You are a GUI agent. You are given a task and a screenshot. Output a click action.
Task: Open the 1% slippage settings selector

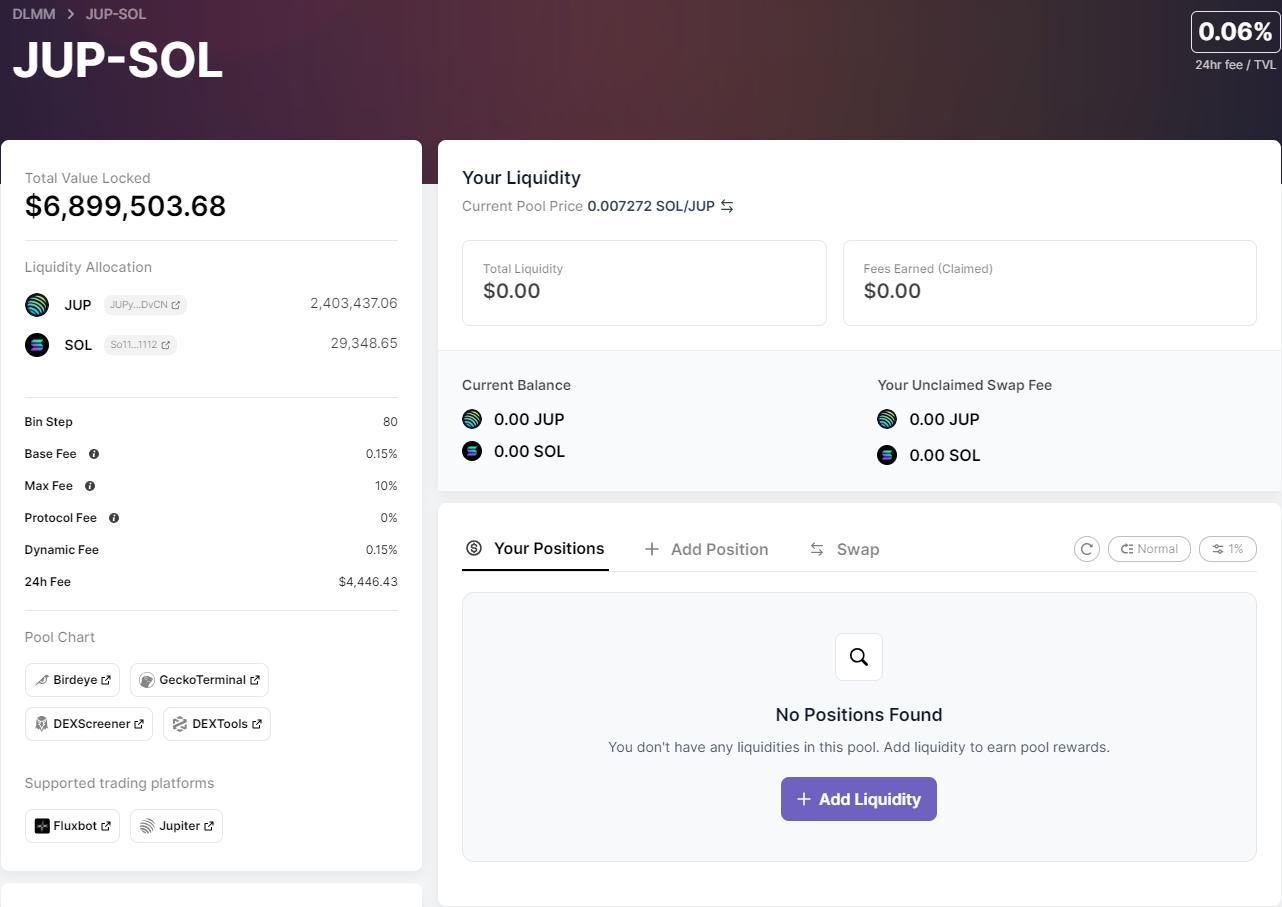(1227, 549)
